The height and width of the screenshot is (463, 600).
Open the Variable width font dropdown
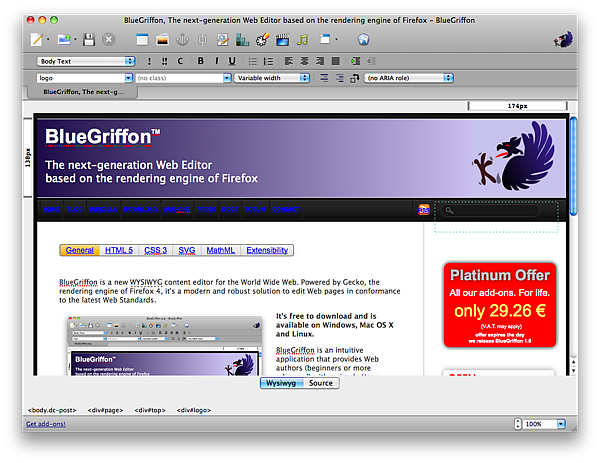pos(274,77)
